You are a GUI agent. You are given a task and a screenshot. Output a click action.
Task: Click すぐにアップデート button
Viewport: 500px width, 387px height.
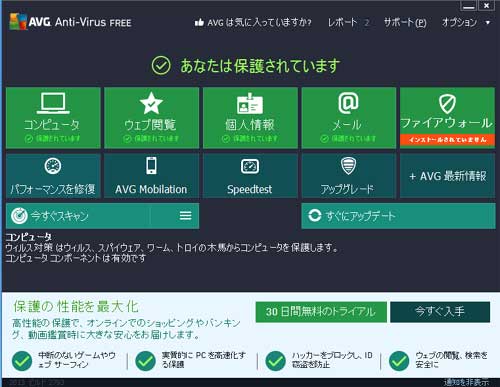coord(398,216)
